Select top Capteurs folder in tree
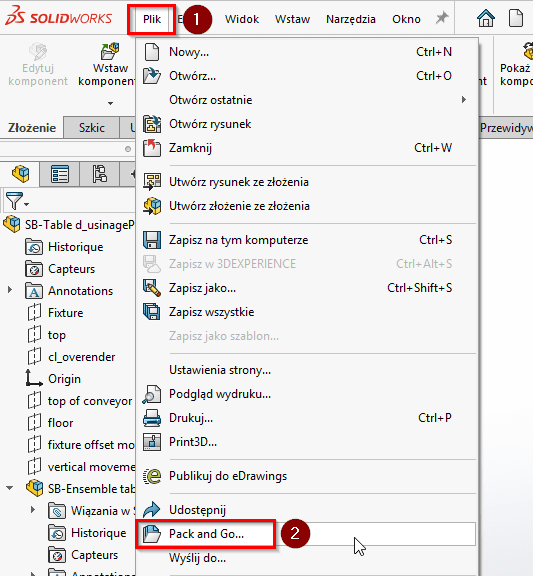The width and height of the screenshot is (533, 576). click(x=61, y=269)
